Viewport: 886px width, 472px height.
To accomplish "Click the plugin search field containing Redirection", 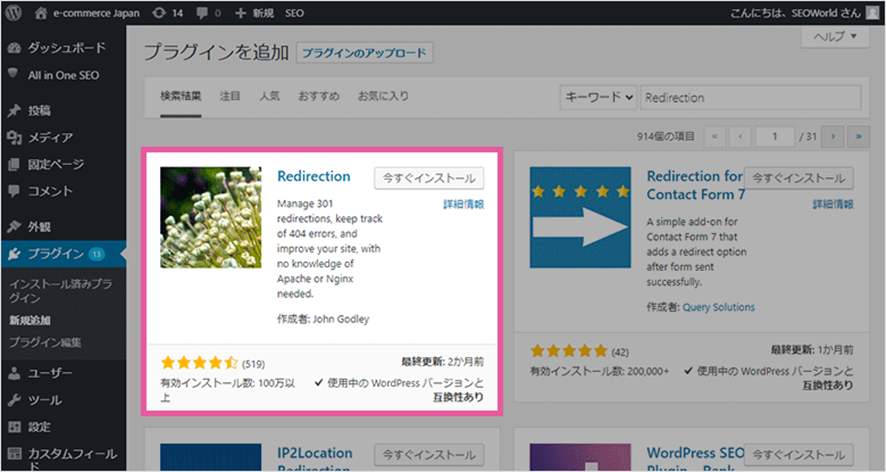I will click(x=751, y=97).
